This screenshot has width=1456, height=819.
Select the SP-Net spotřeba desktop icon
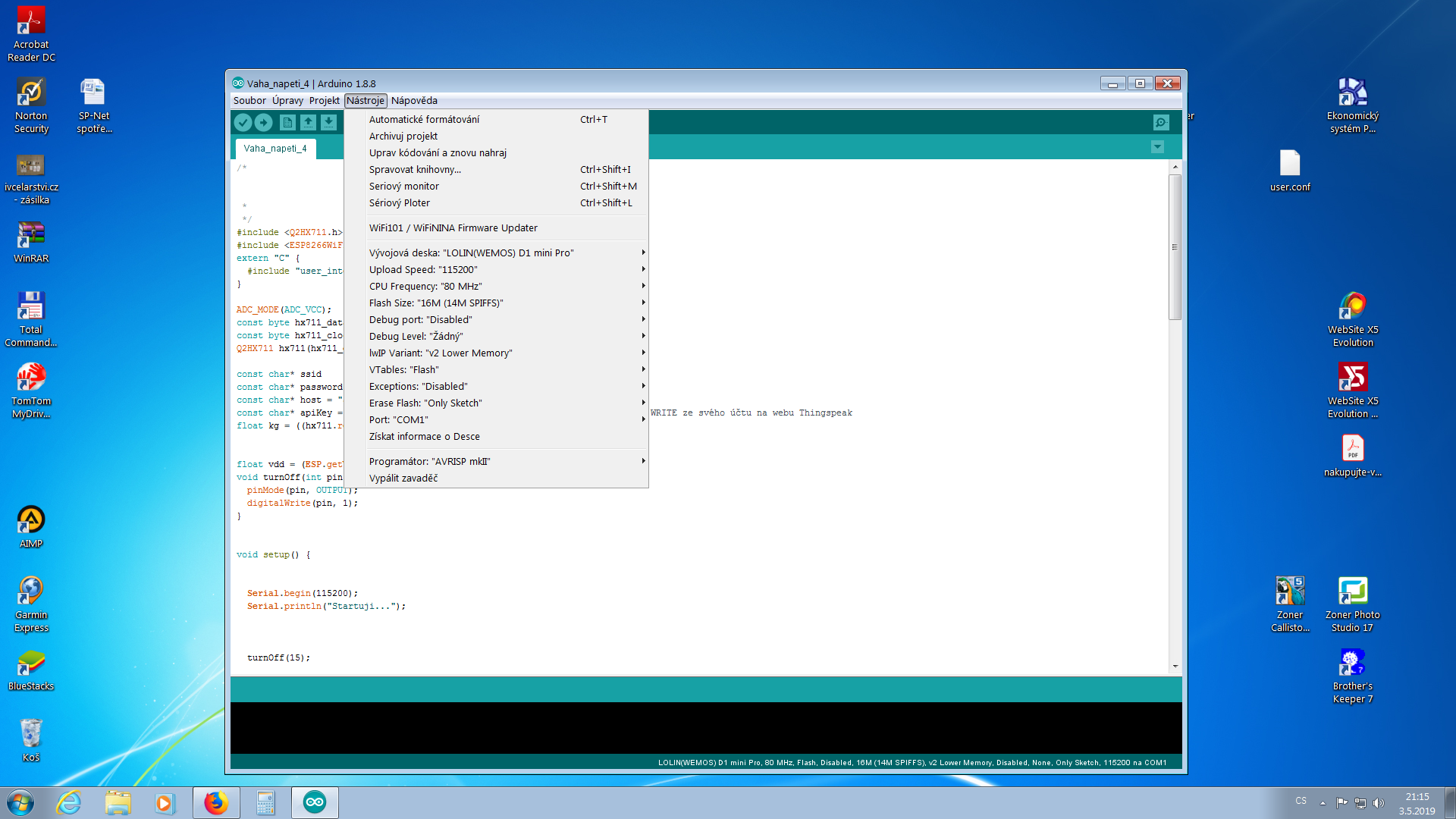click(x=94, y=105)
